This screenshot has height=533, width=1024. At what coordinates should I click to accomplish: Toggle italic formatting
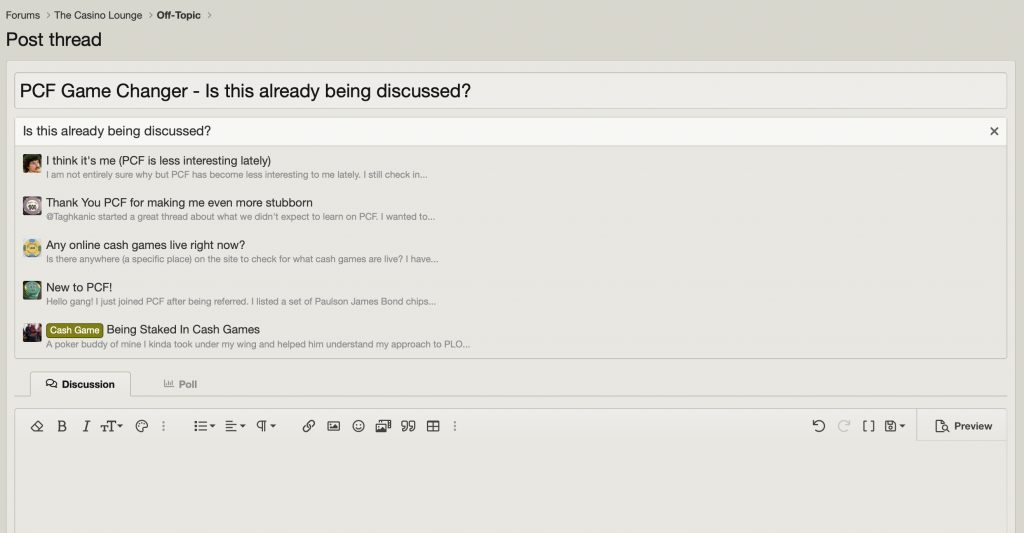[x=86, y=426]
